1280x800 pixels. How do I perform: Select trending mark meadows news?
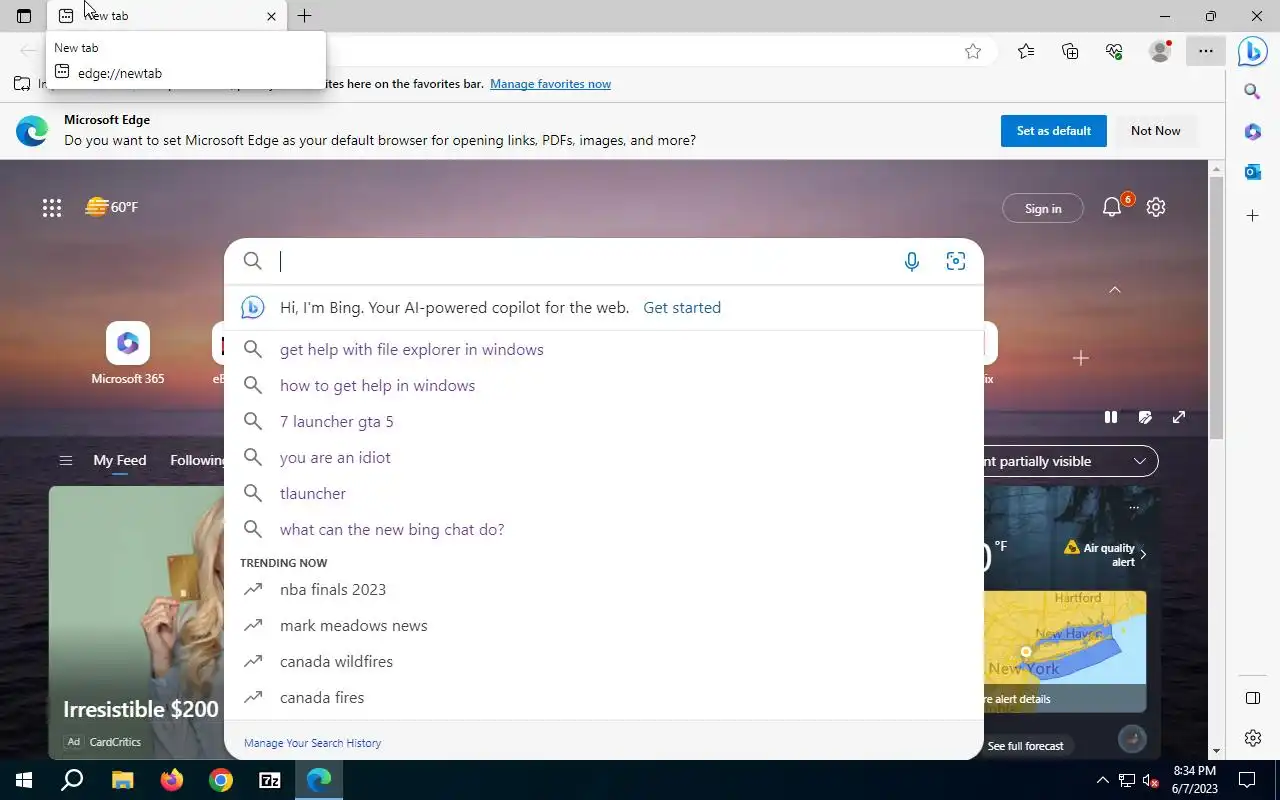click(604, 626)
